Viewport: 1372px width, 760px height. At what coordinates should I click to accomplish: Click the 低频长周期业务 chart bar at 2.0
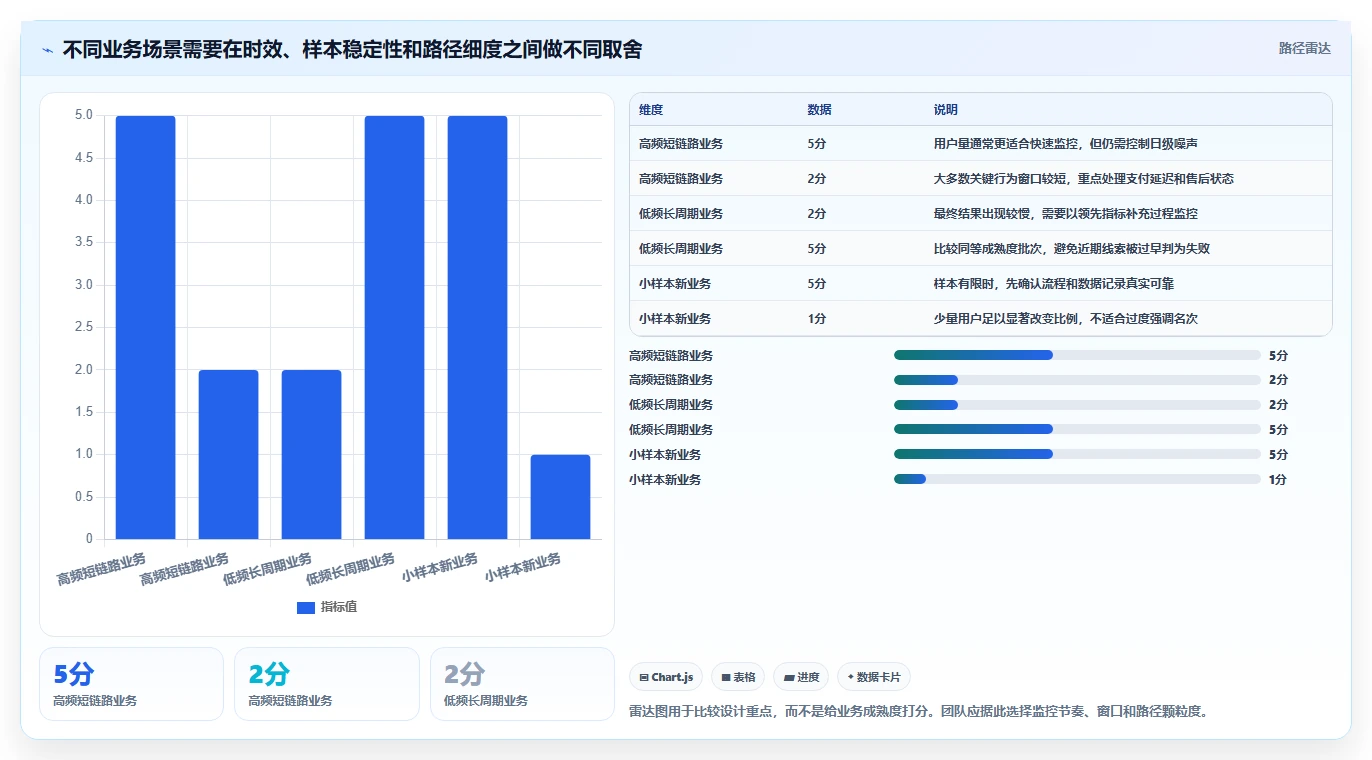[x=311, y=454]
